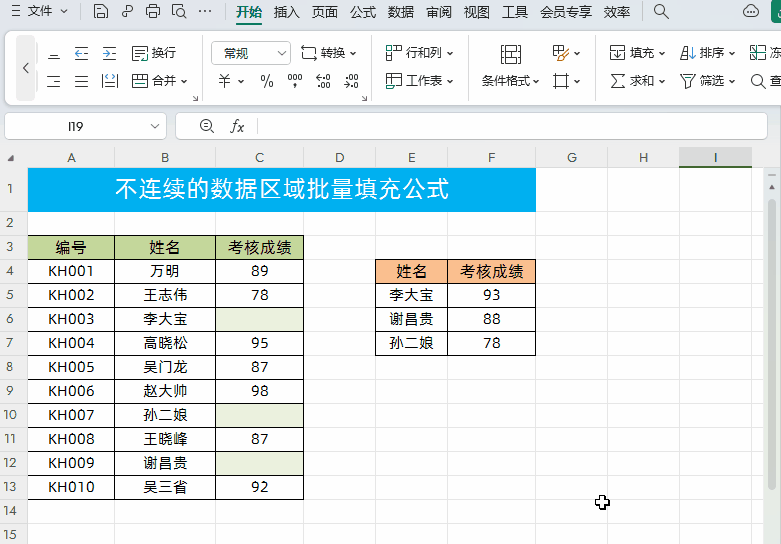781x544 pixels.
Task: Select column header G
Action: coord(572,158)
